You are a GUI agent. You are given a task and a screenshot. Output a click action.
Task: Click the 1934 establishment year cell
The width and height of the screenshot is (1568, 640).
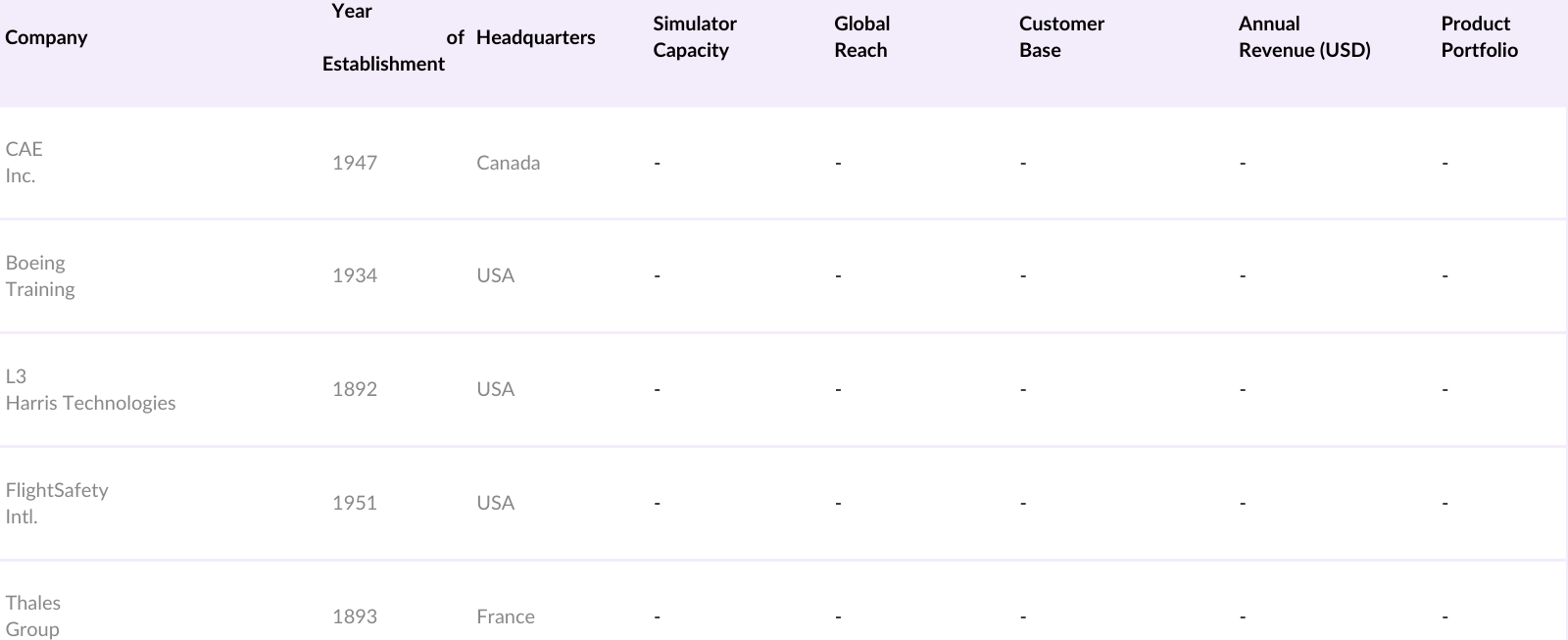pyautogui.click(x=355, y=275)
